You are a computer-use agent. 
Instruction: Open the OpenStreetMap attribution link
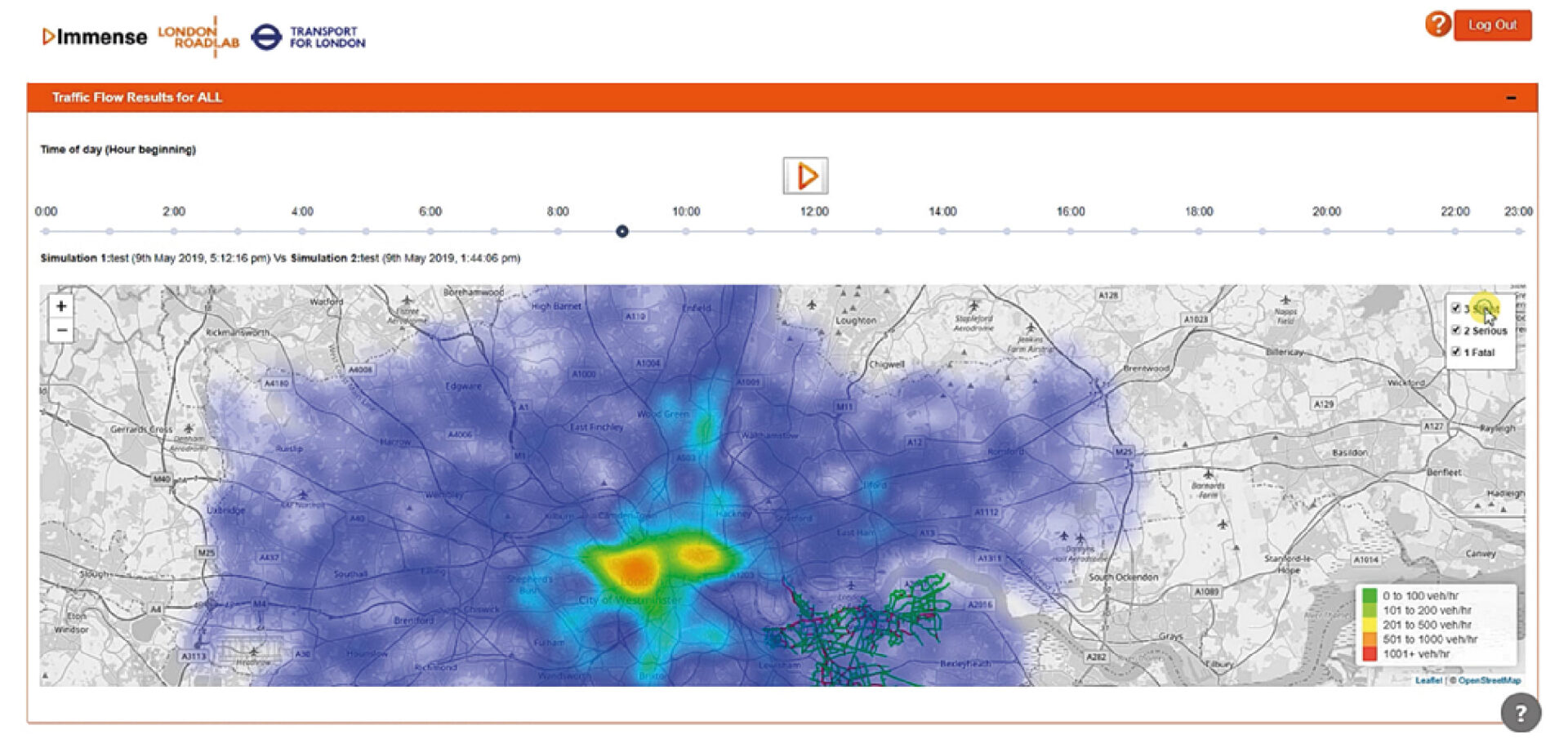pyautogui.click(x=1490, y=680)
